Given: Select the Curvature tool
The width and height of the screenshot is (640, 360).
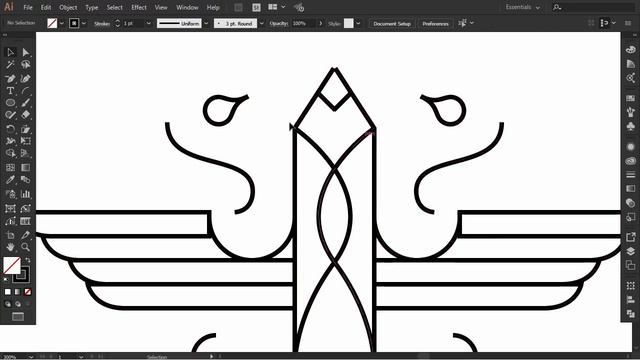Looking at the screenshot, I should 25,78.
